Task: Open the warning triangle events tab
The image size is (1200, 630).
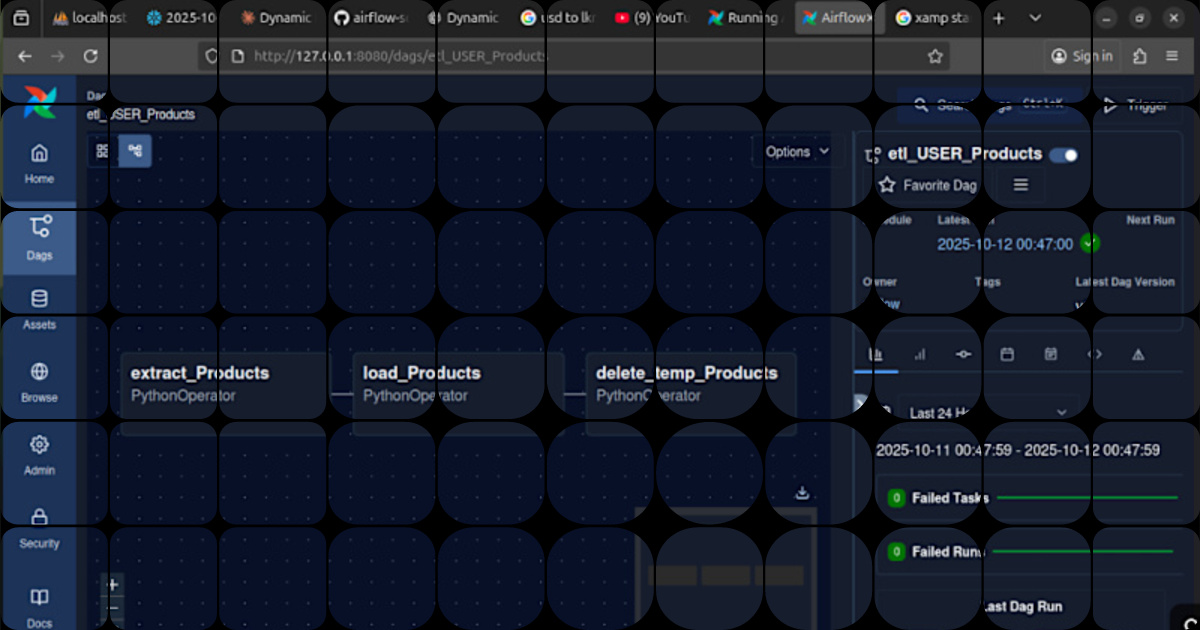Action: point(1138,354)
